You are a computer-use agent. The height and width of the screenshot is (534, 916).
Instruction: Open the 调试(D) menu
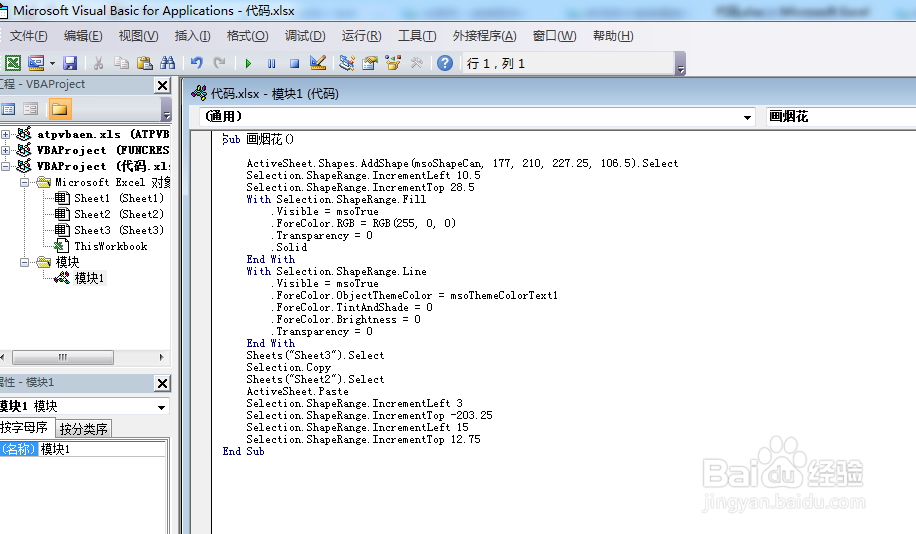click(305, 36)
